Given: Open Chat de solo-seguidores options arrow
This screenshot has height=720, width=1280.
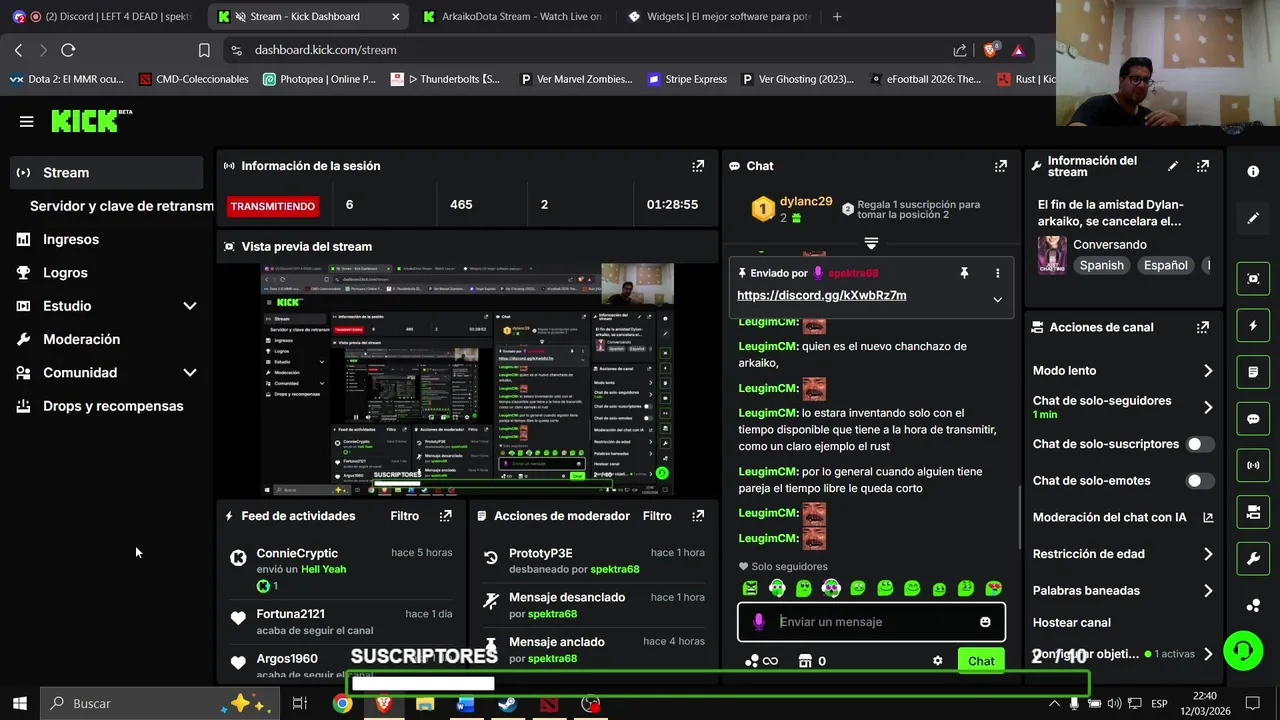Looking at the screenshot, I should pyautogui.click(x=1208, y=407).
